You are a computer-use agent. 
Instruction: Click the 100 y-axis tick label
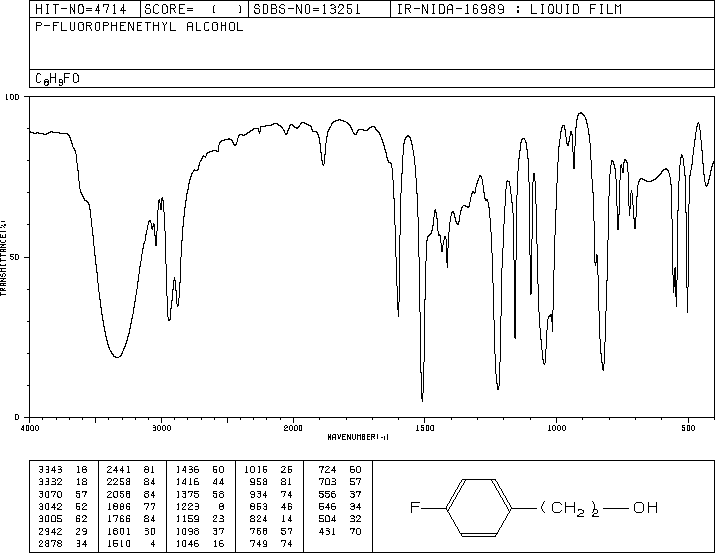click(13, 97)
